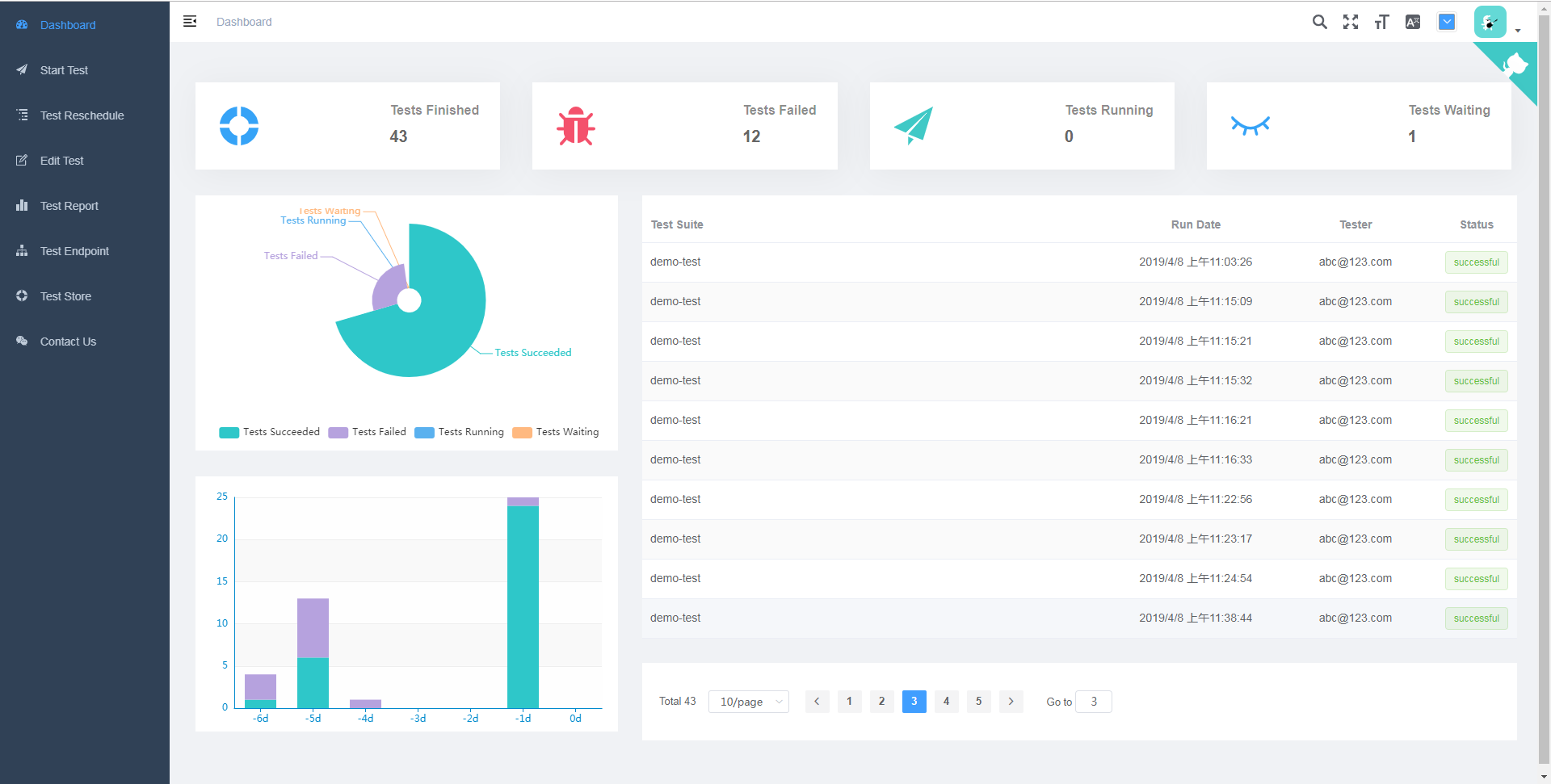Click the blue theme picker swatch

[x=1447, y=22]
